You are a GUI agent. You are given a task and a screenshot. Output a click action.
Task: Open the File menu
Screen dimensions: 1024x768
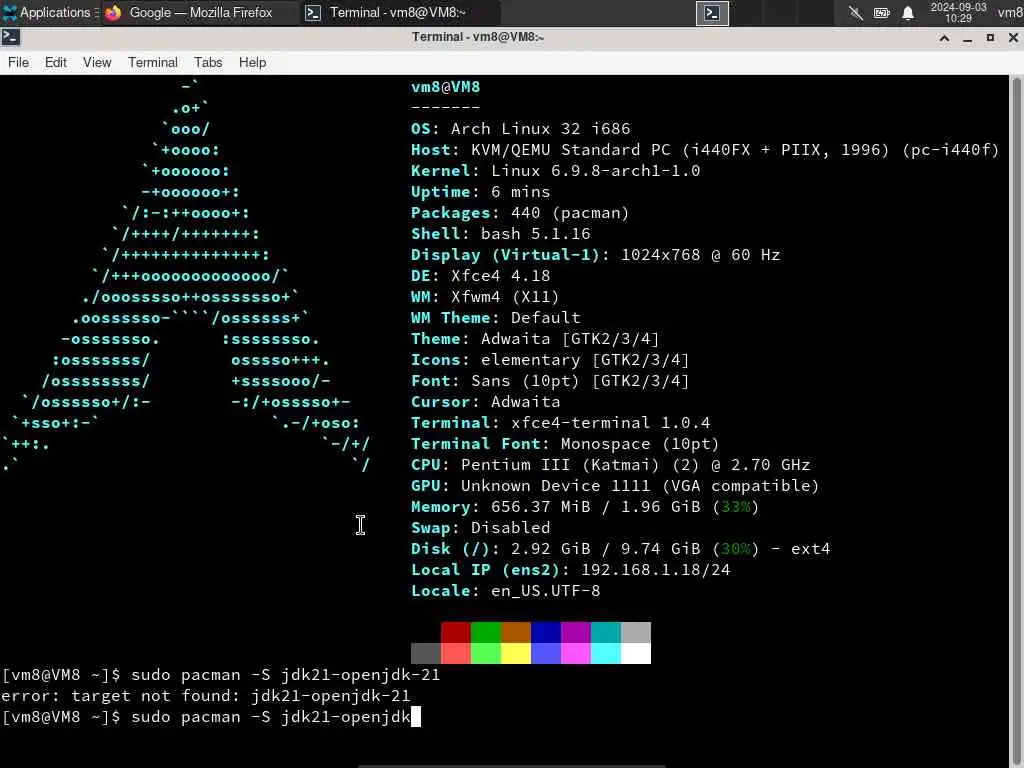click(x=18, y=62)
